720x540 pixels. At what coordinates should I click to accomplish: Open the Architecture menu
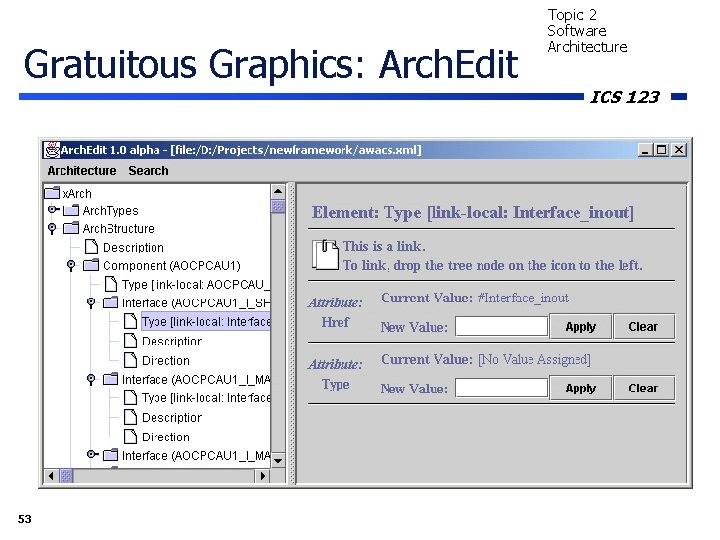[82, 171]
